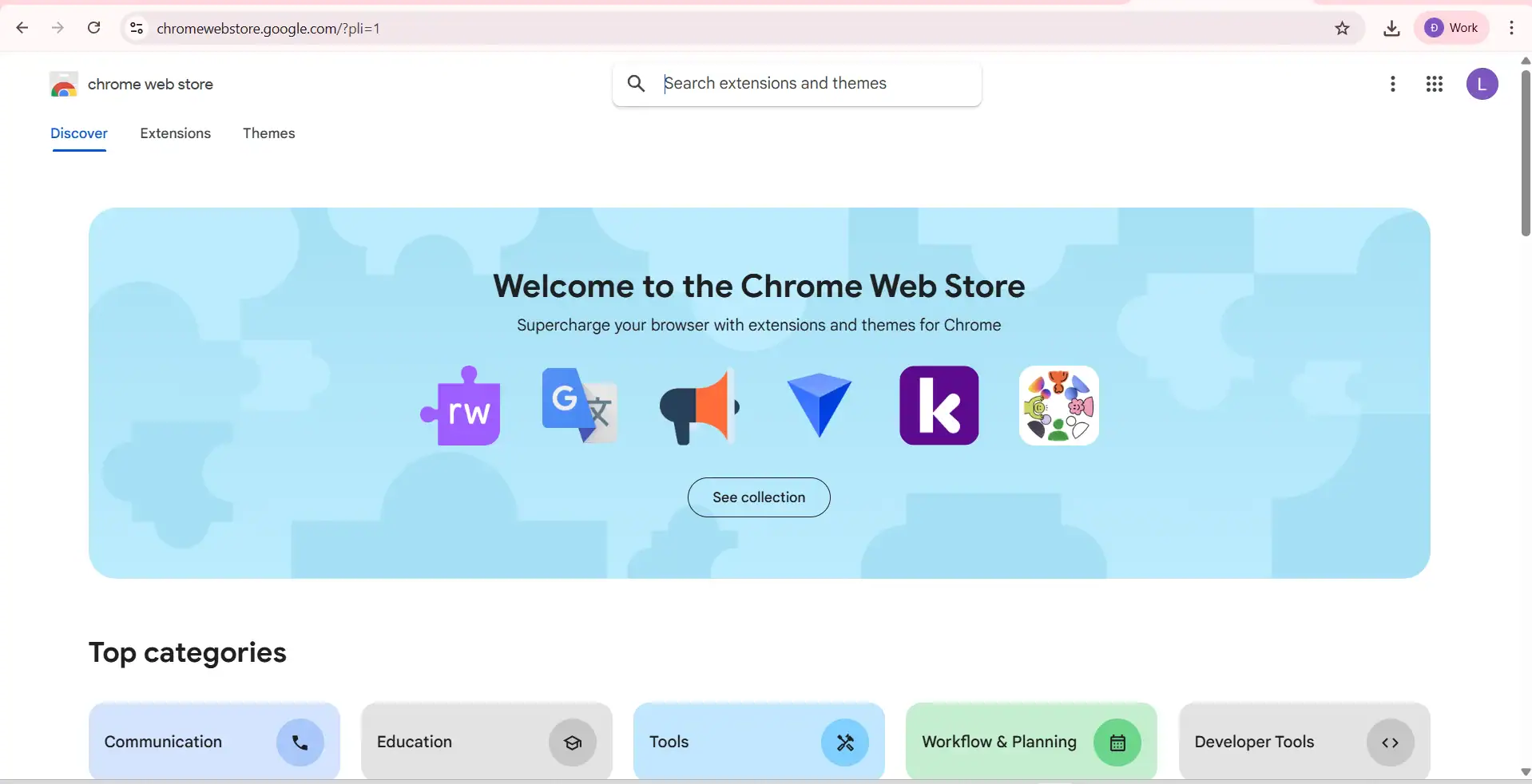Viewport: 1532px width, 784px height.
Task: Click the crossed tools icon on Tools
Action: coord(845,742)
